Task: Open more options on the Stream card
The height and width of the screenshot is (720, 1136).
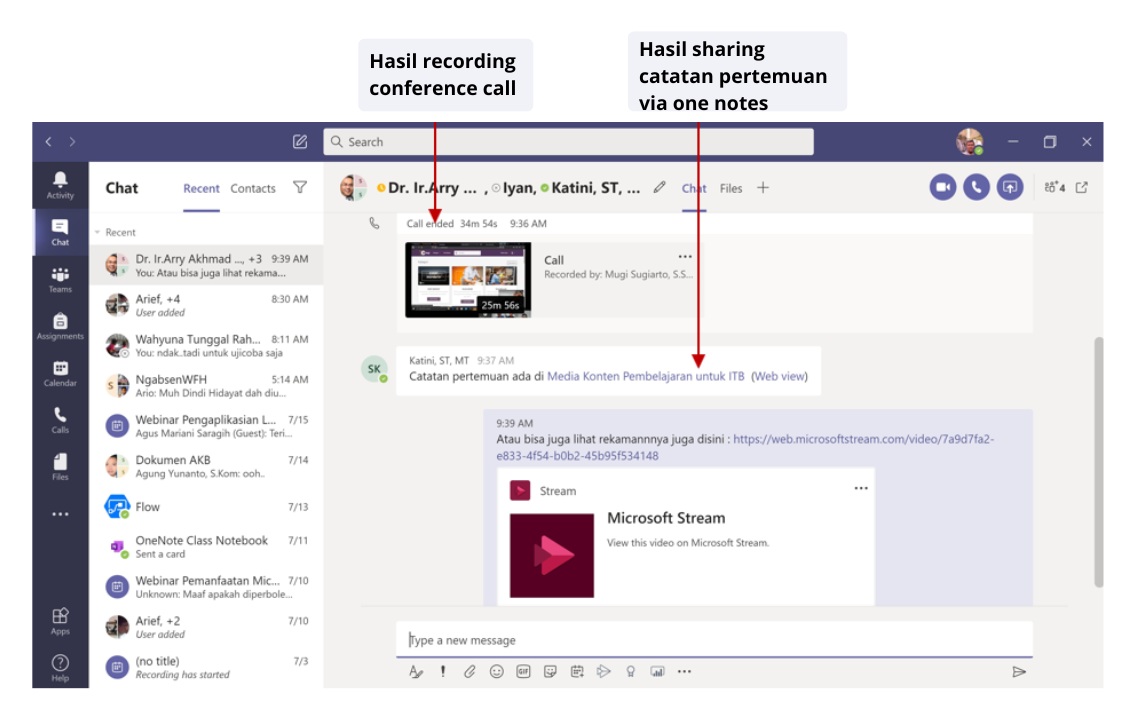Action: pyautogui.click(x=861, y=488)
